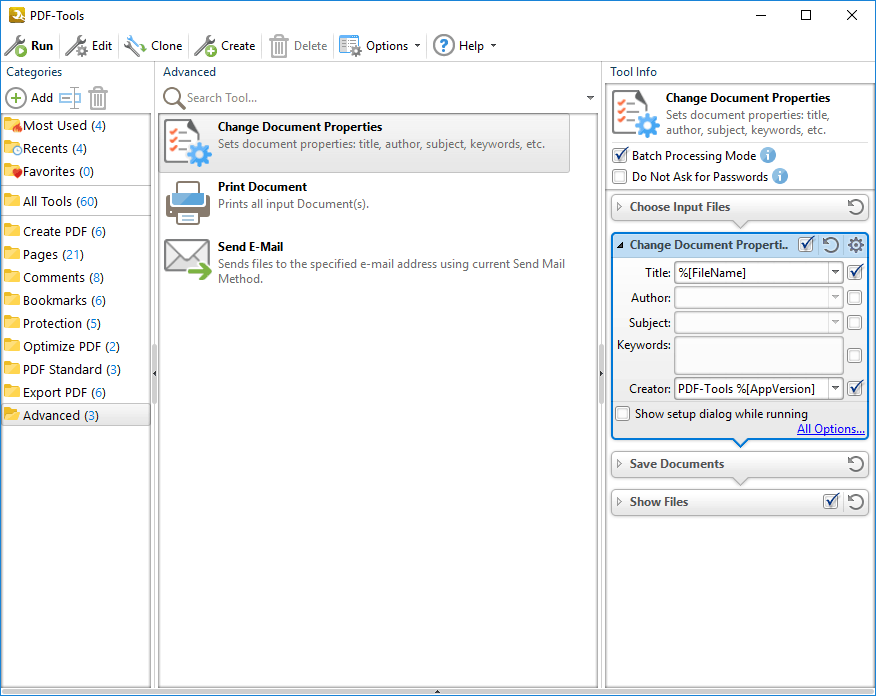Open the Options menu
This screenshot has width=876, height=696.
point(379,46)
